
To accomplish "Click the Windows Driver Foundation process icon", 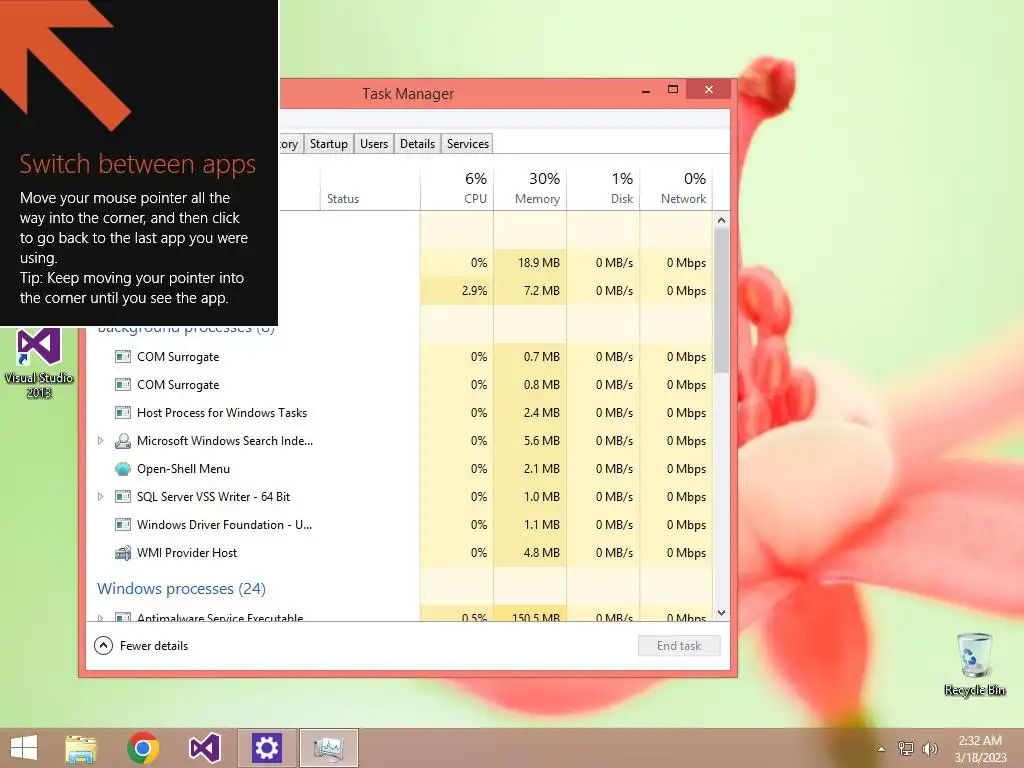I will pyautogui.click(x=123, y=525).
